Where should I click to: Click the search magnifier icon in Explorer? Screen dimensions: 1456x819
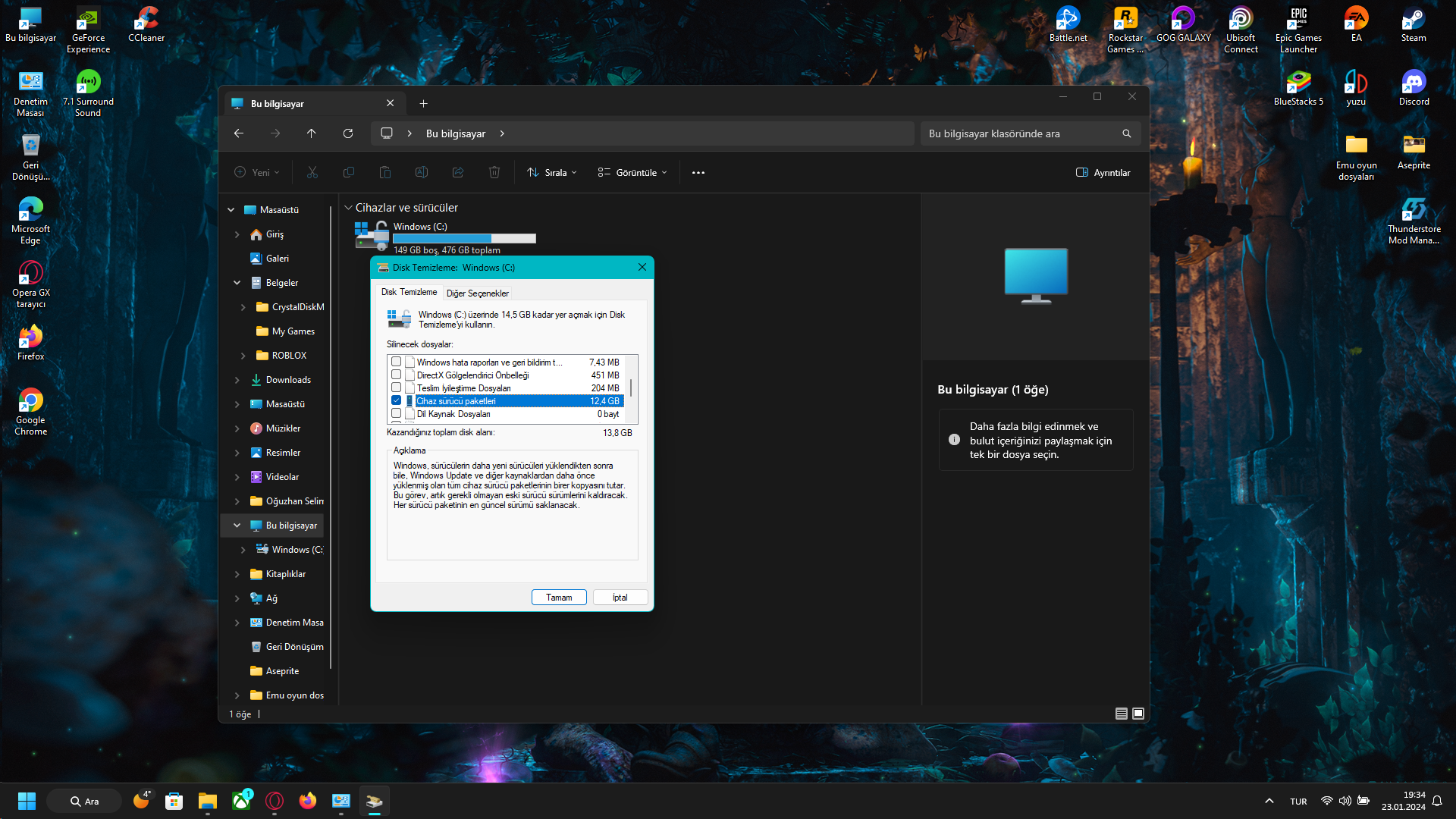click(1126, 133)
